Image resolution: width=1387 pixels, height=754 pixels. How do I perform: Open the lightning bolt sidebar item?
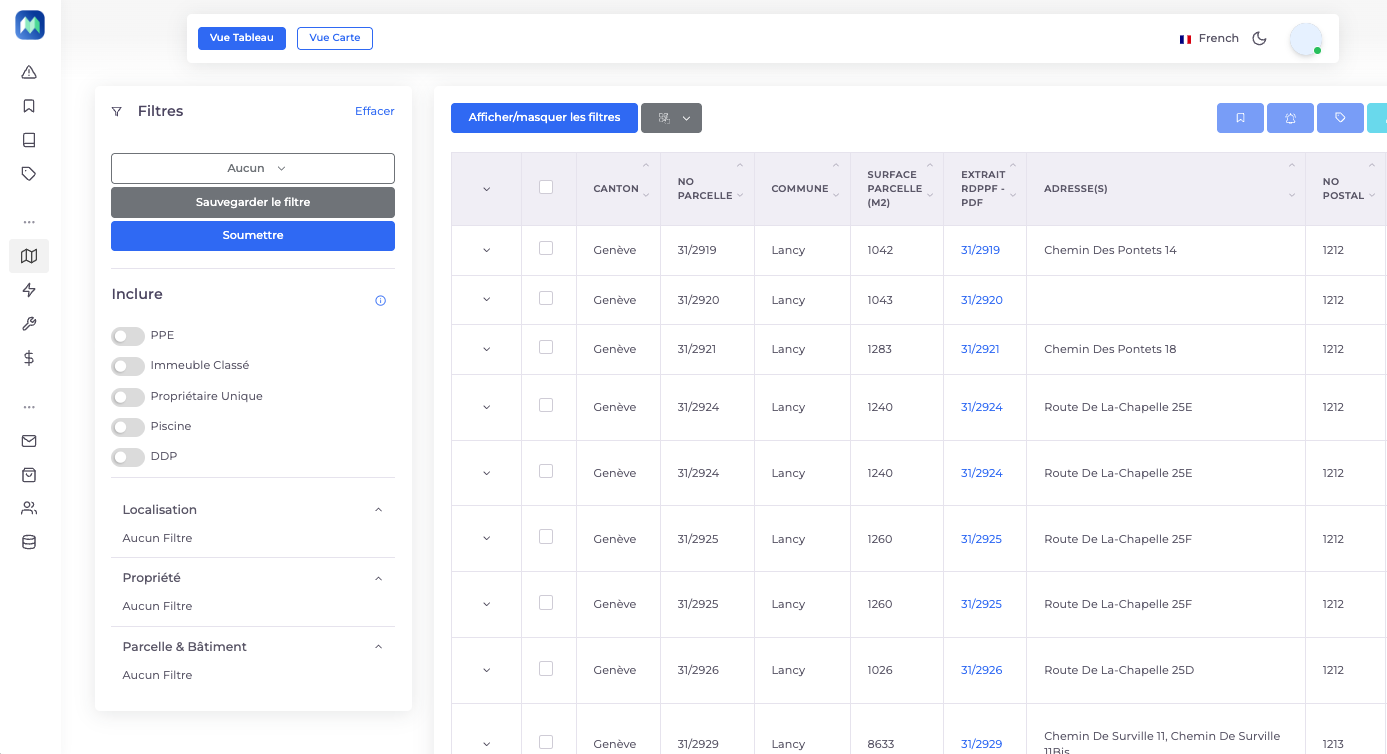(x=29, y=290)
